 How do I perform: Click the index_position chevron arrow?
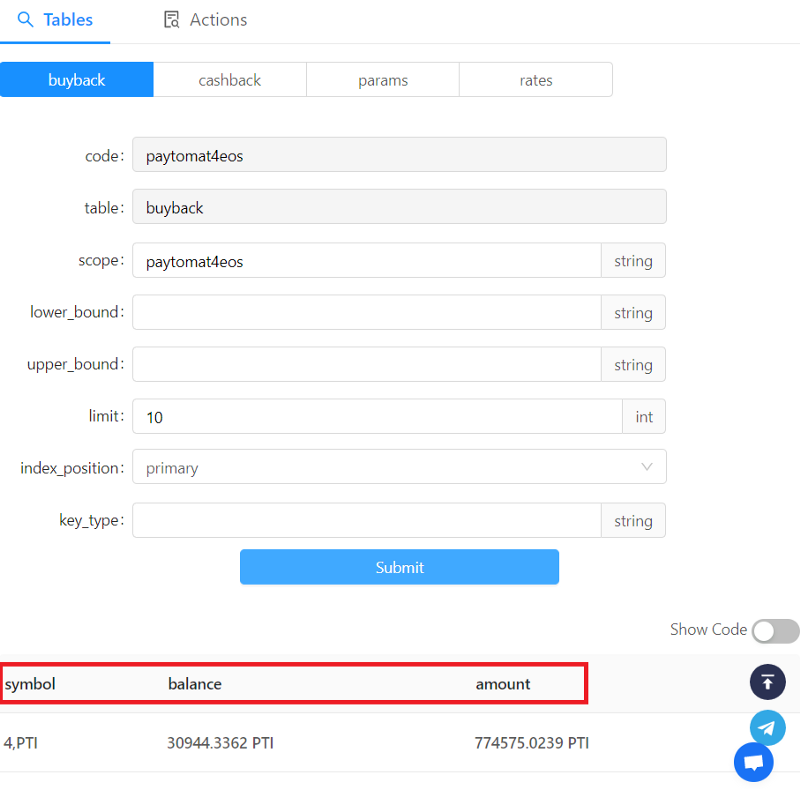coord(646,467)
